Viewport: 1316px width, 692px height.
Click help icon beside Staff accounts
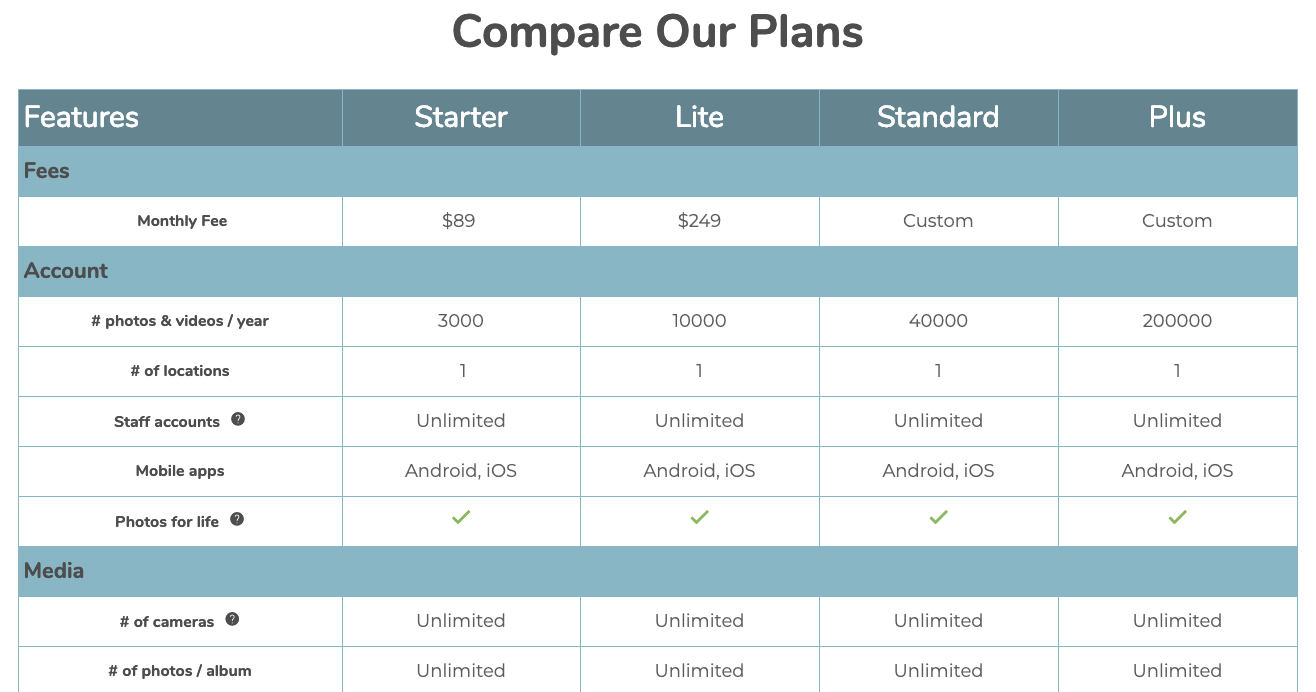click(238, 419)
